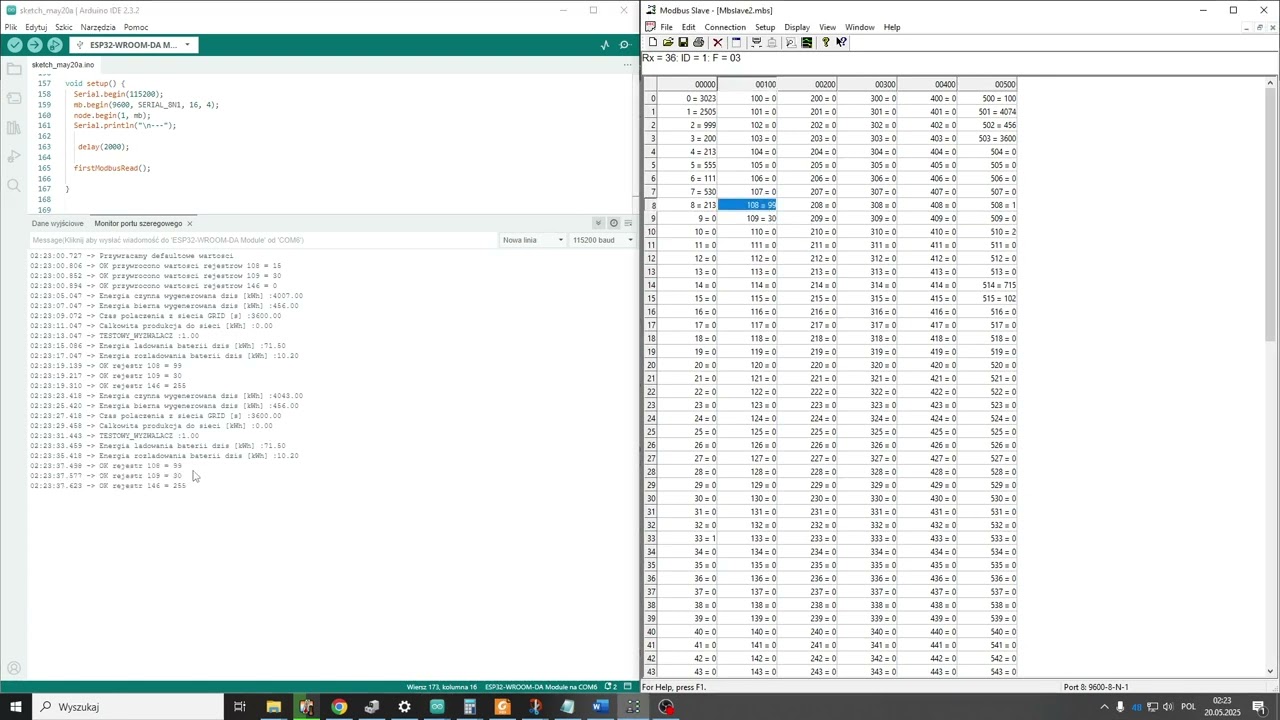The image size is (1280, 720).
Task: Click the serial monitor message input field
Action: (262, 240)
